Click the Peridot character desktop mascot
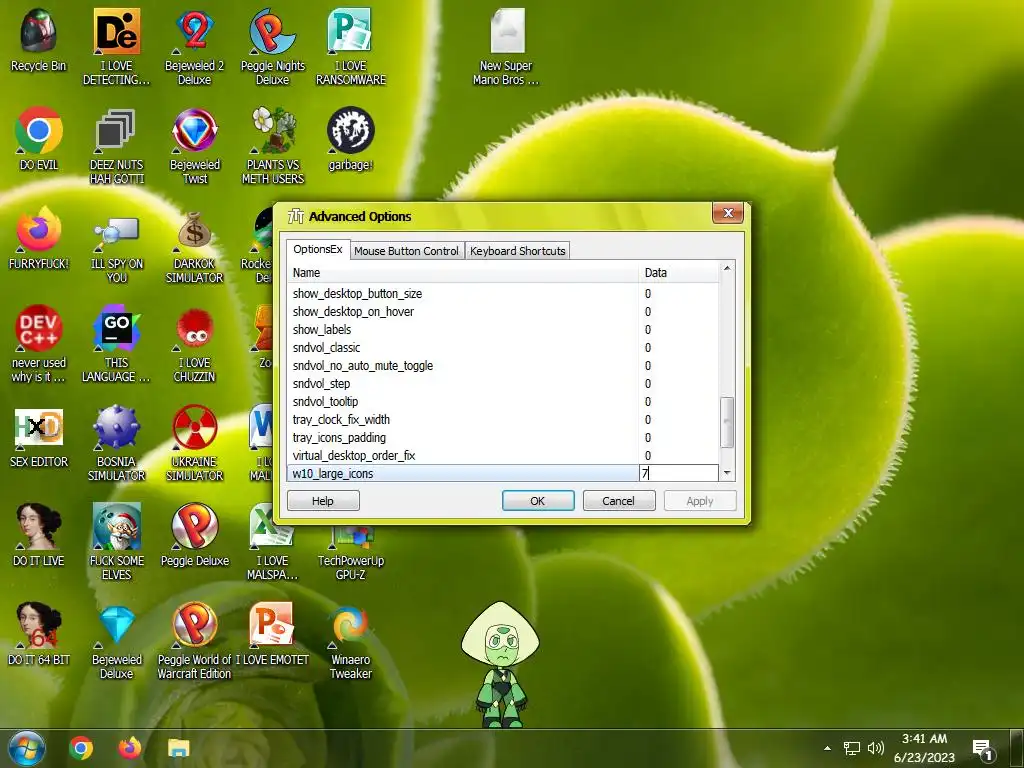This screenshot has height=768, width=1024. click(500, 663)
